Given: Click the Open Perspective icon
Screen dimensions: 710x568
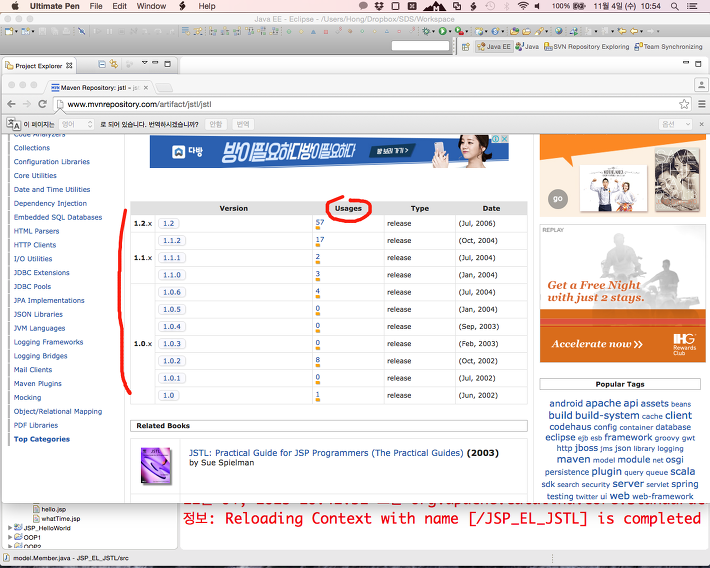Looking at the screenshot, I should [465, 47].
